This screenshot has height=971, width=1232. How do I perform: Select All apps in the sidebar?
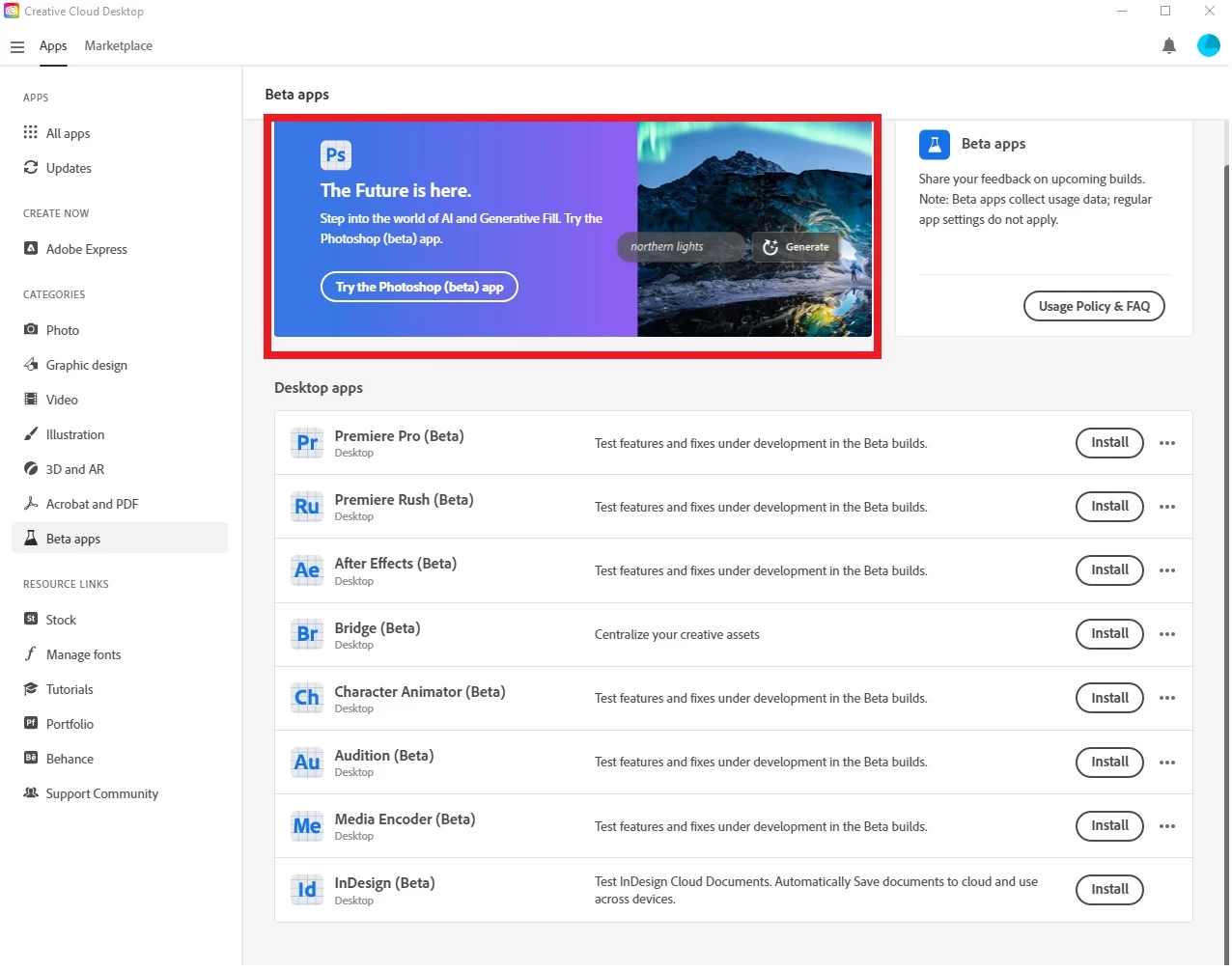(120, 133)
